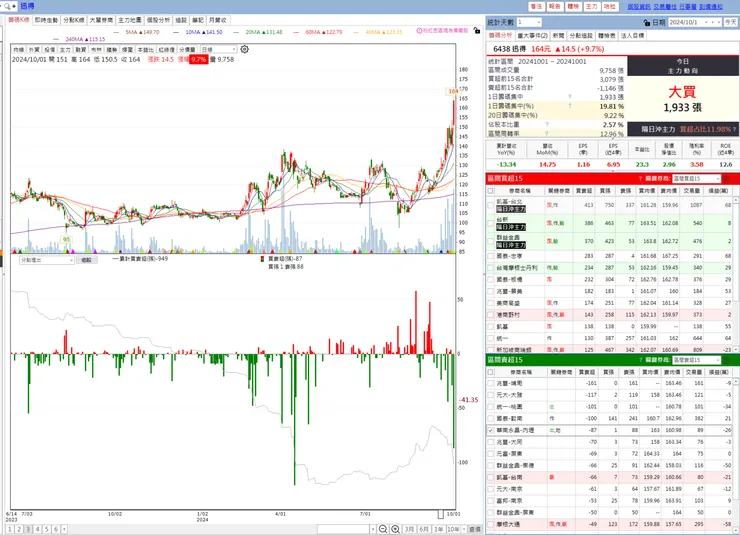
Task: Open the 到價通知 link
Action: click(x=711, y=7)
